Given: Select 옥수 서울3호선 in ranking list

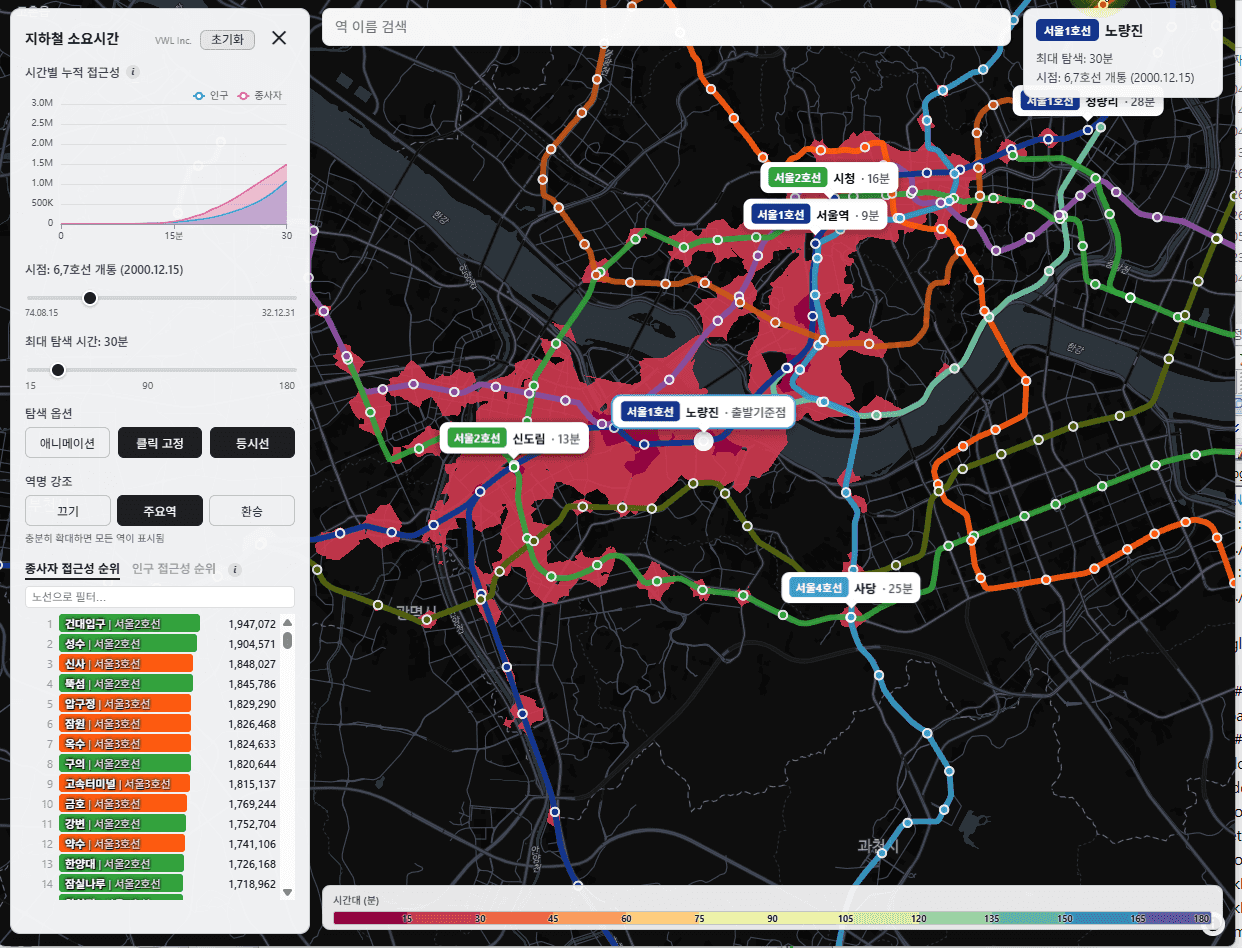Looking at the screenshot, I should coord(126,744).
